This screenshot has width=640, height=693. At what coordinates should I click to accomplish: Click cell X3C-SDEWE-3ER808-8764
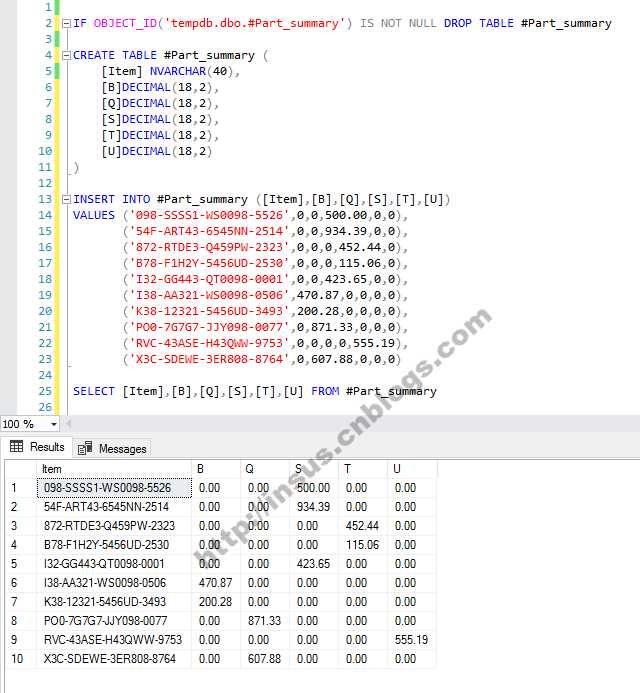click(114, 659)
